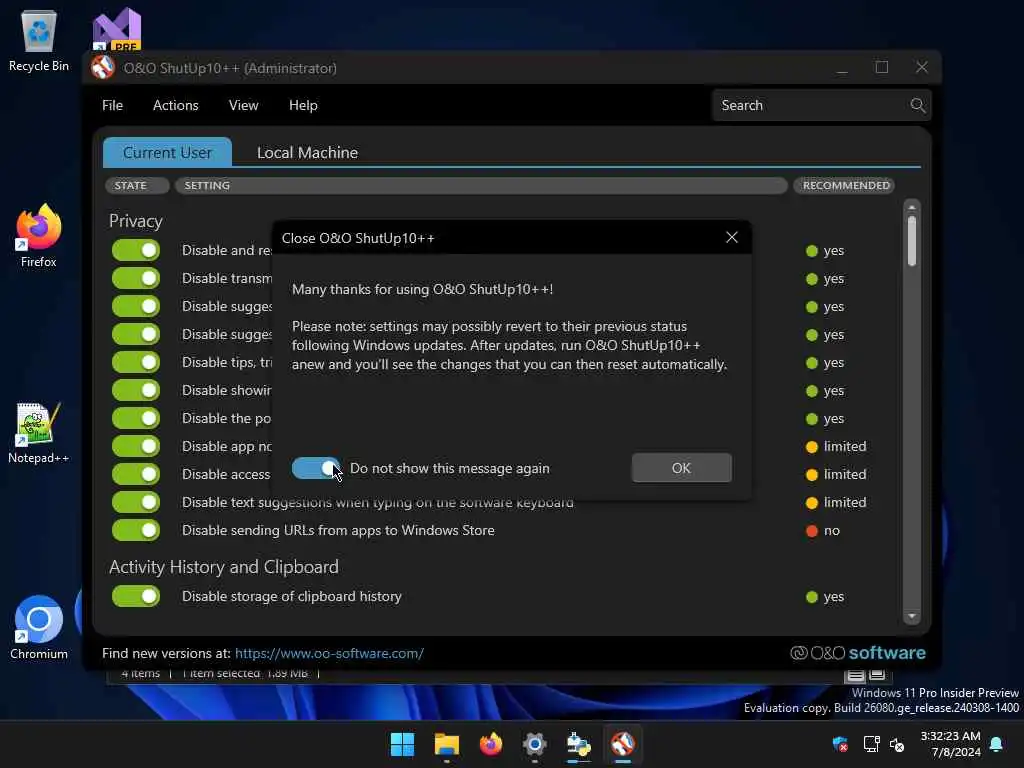Toggle Disable text suggestions on software keyboard

coord(136,502)
